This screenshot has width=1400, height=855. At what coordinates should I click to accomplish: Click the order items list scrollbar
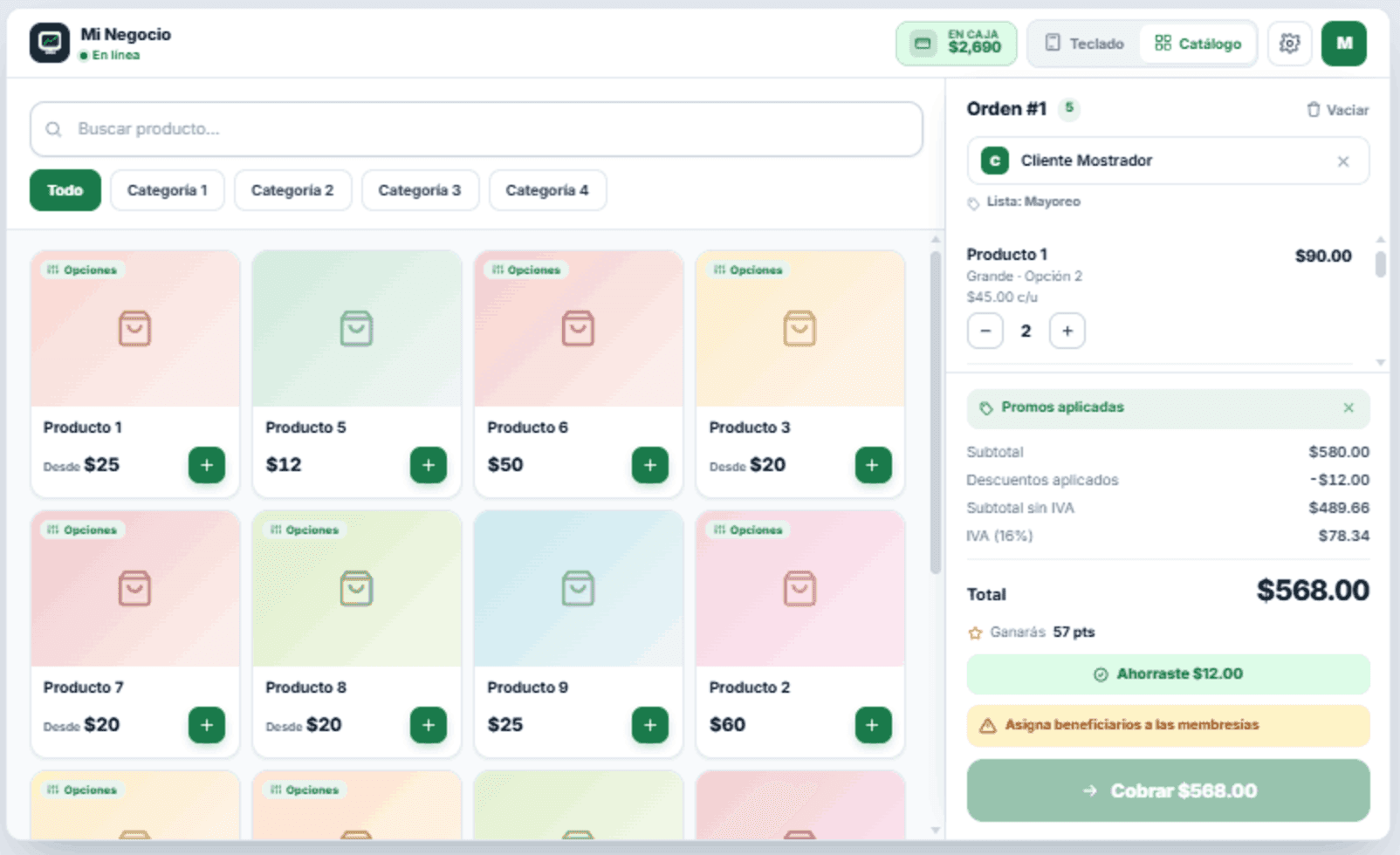click(1380, 264)
